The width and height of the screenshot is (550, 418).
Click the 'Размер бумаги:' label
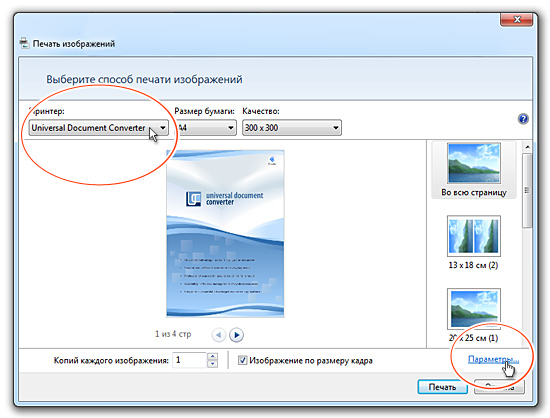[x=204, y=111]
